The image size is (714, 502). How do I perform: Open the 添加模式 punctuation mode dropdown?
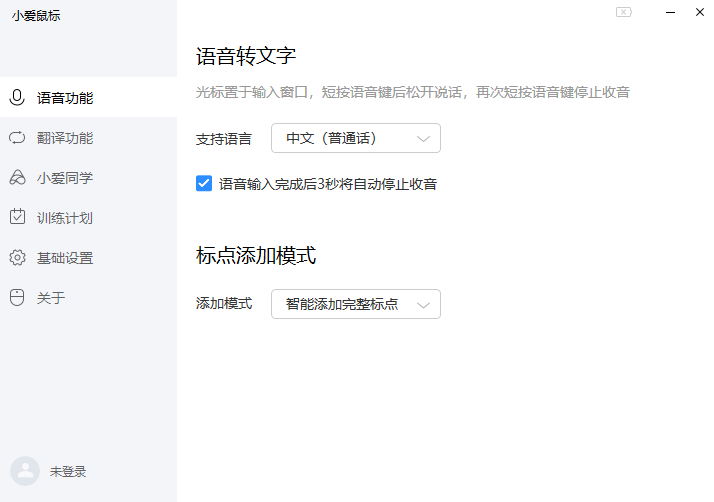tap(355, 304)
